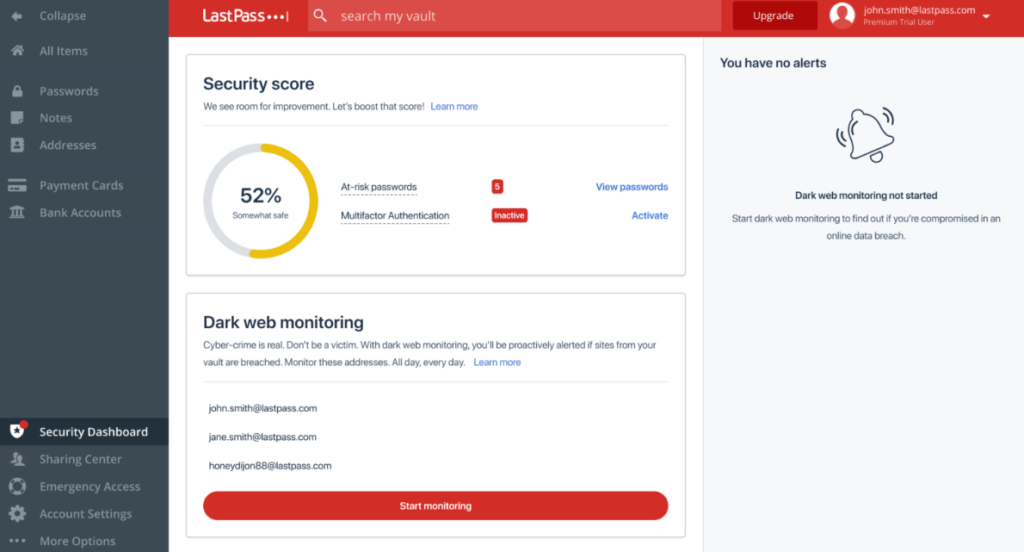Open Learn more link under Security score
The height and width of the screenshot is (552, 1024).
(x=454, y=106)
